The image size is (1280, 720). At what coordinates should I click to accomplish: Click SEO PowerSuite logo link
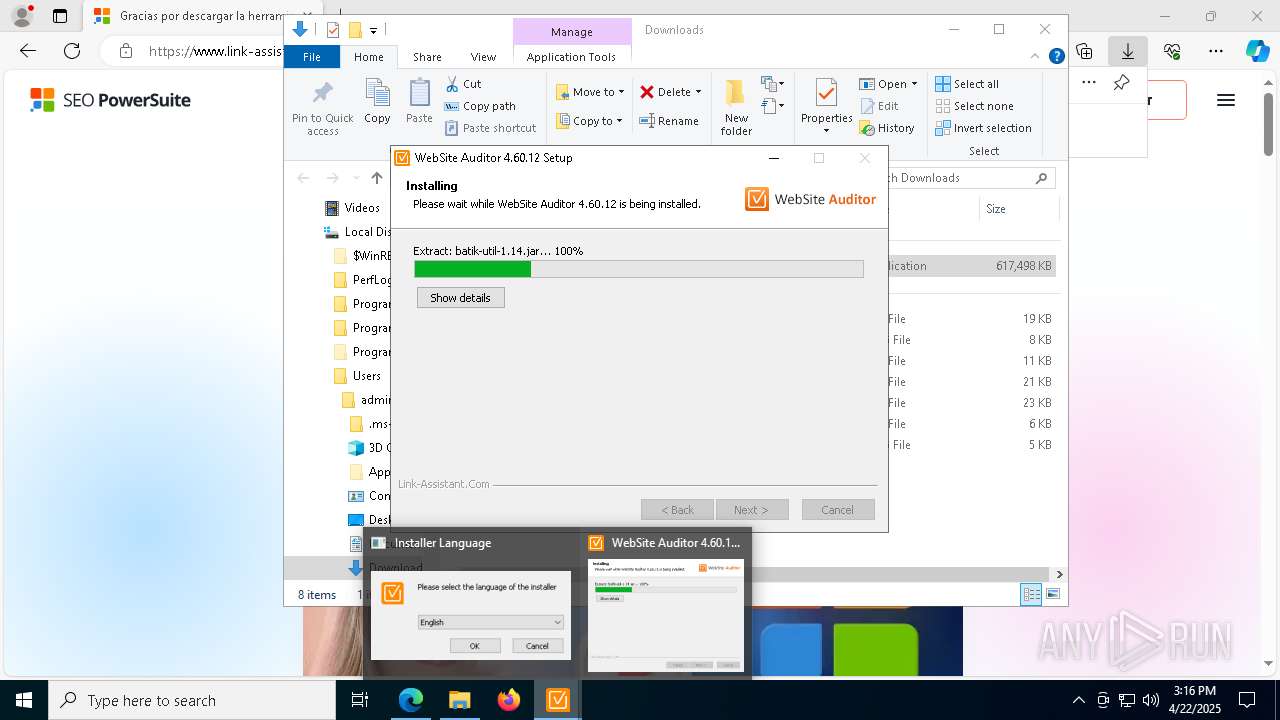[x=110, y=100]
